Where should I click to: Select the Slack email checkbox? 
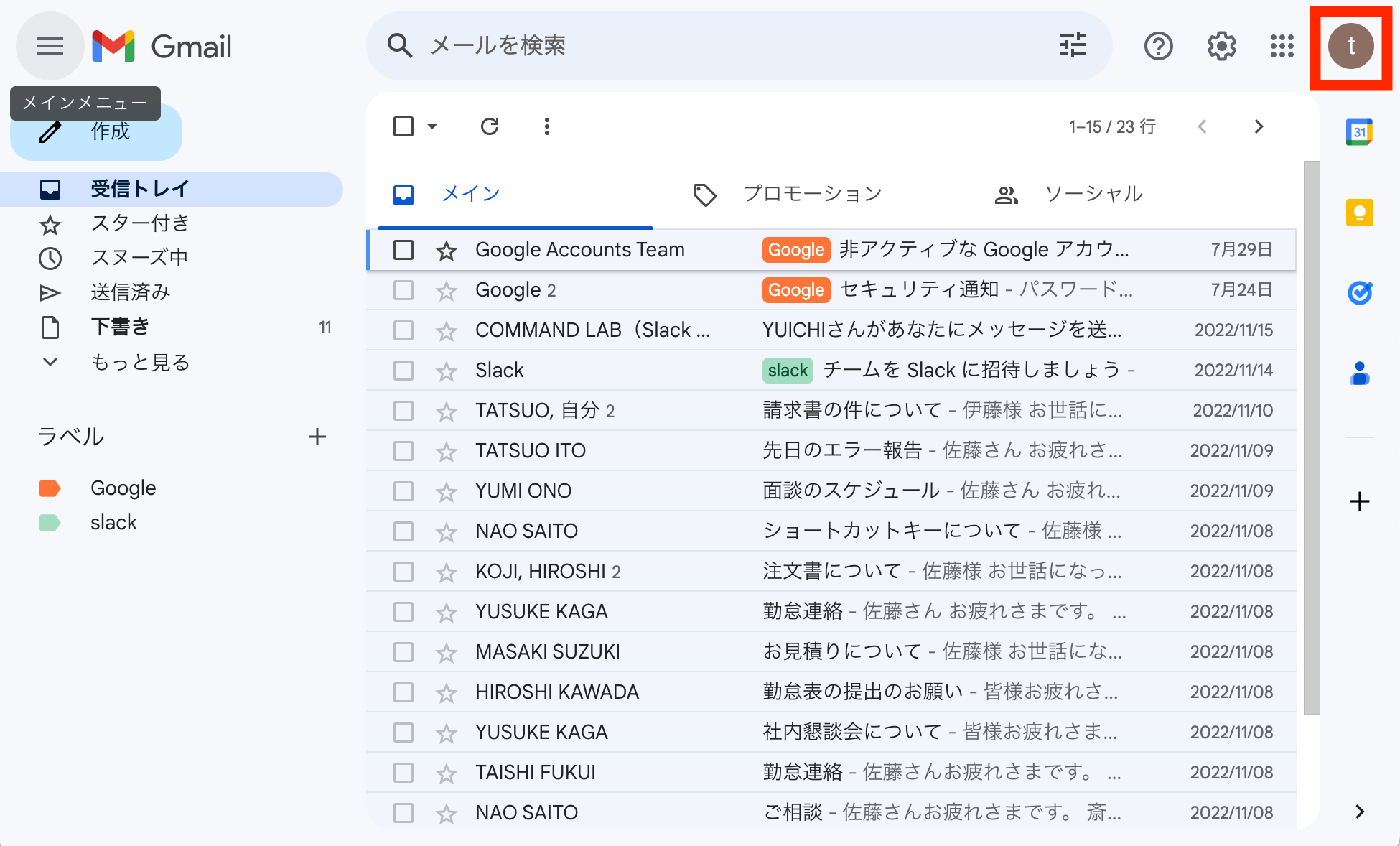click(403, 371)
